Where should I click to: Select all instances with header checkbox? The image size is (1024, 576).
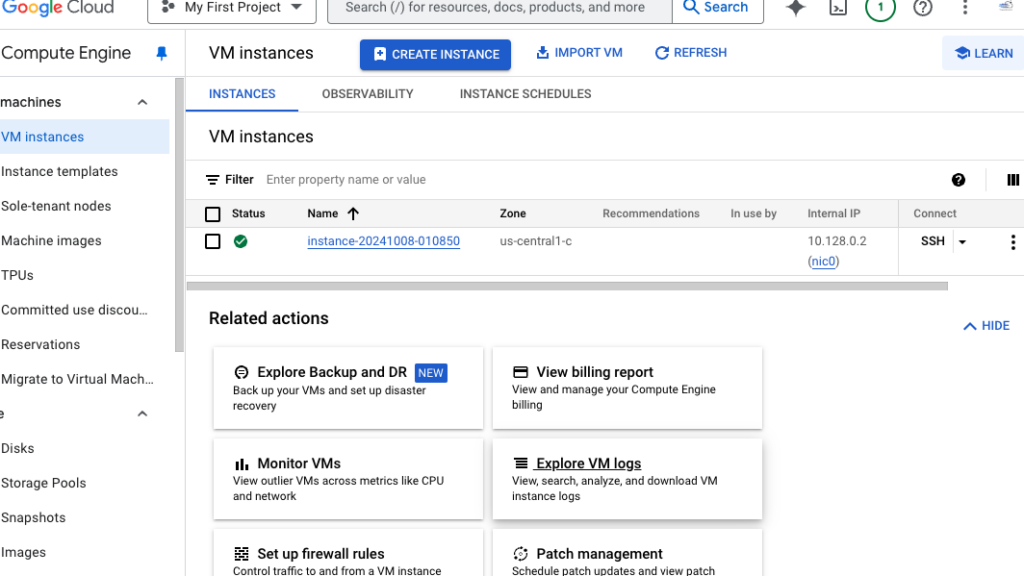(x=212, y=214)
